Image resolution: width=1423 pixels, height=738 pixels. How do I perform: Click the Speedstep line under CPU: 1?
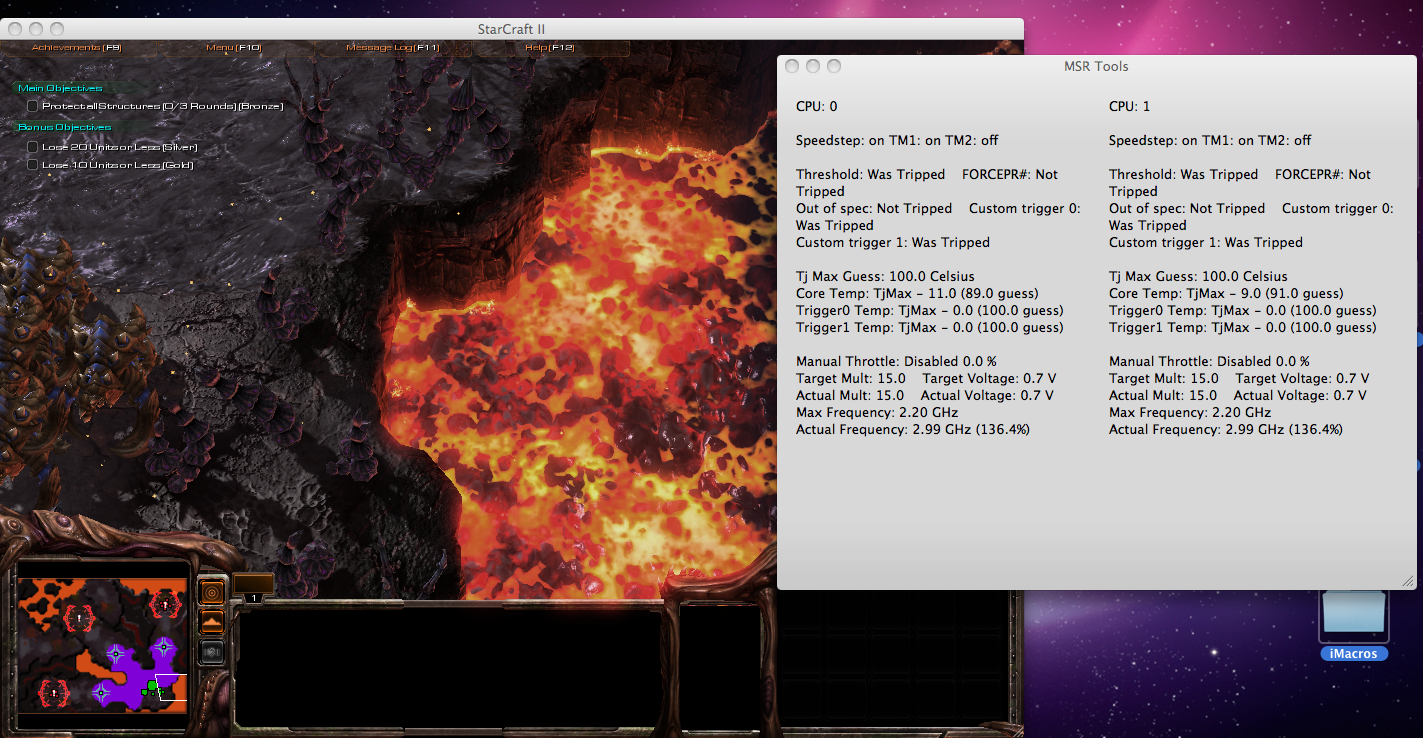[1210, 140]
